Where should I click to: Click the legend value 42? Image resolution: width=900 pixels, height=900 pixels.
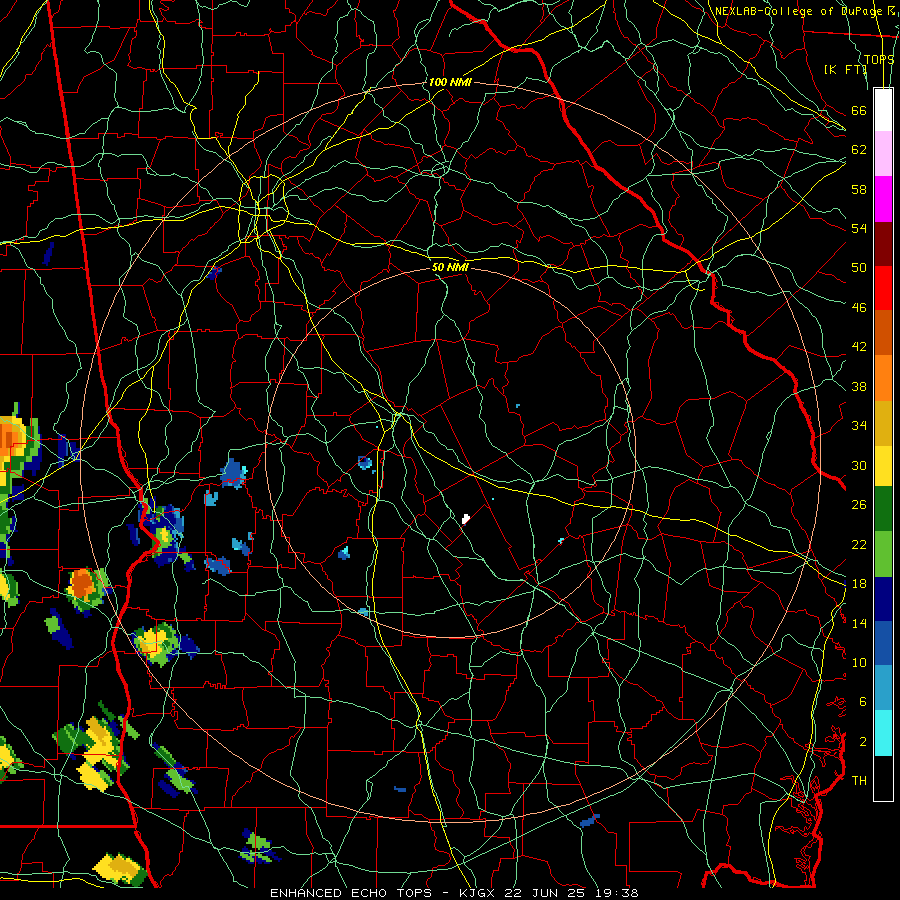point(859,347)
